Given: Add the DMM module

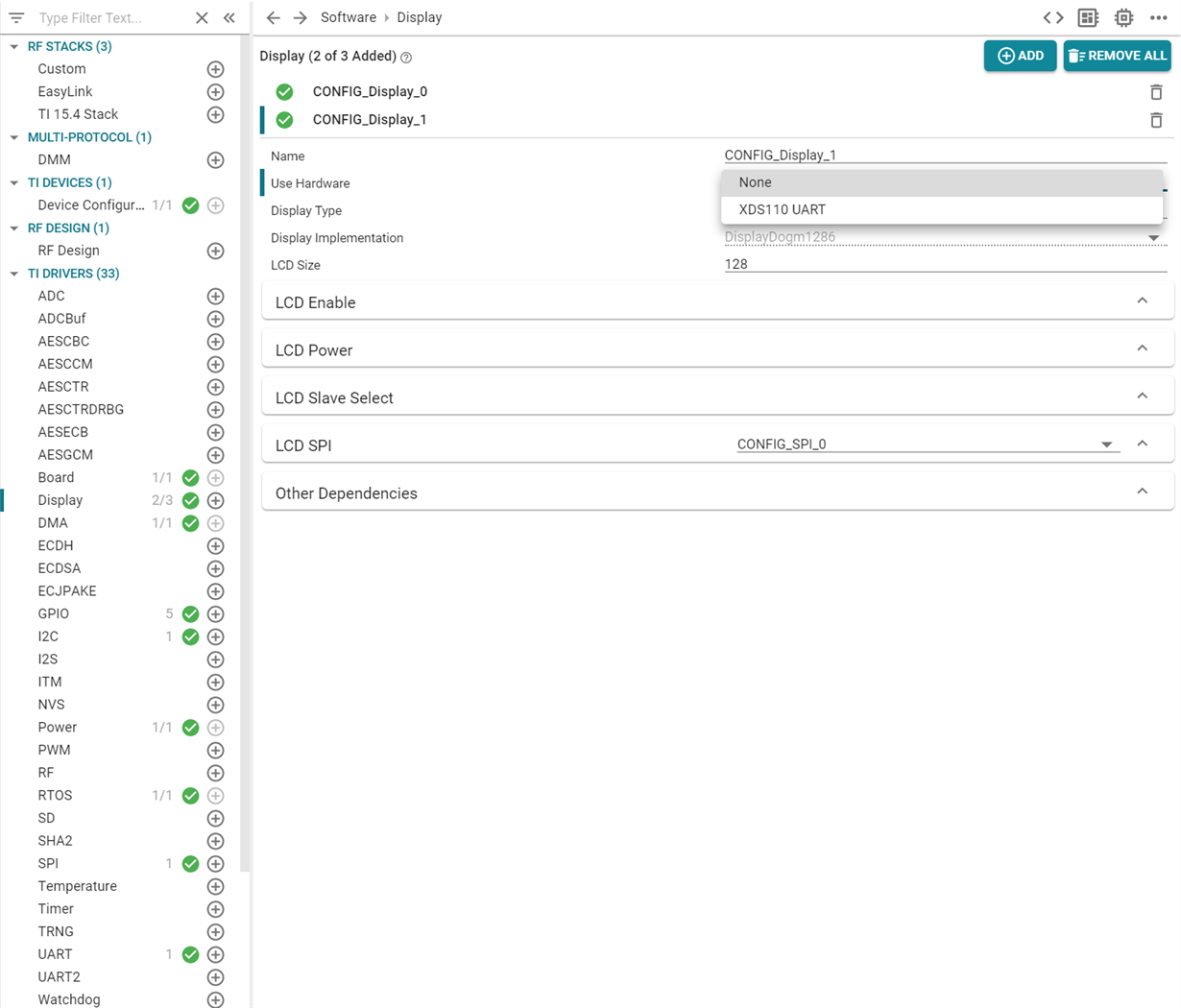Looking at the screenshot, I should (215, 160).
